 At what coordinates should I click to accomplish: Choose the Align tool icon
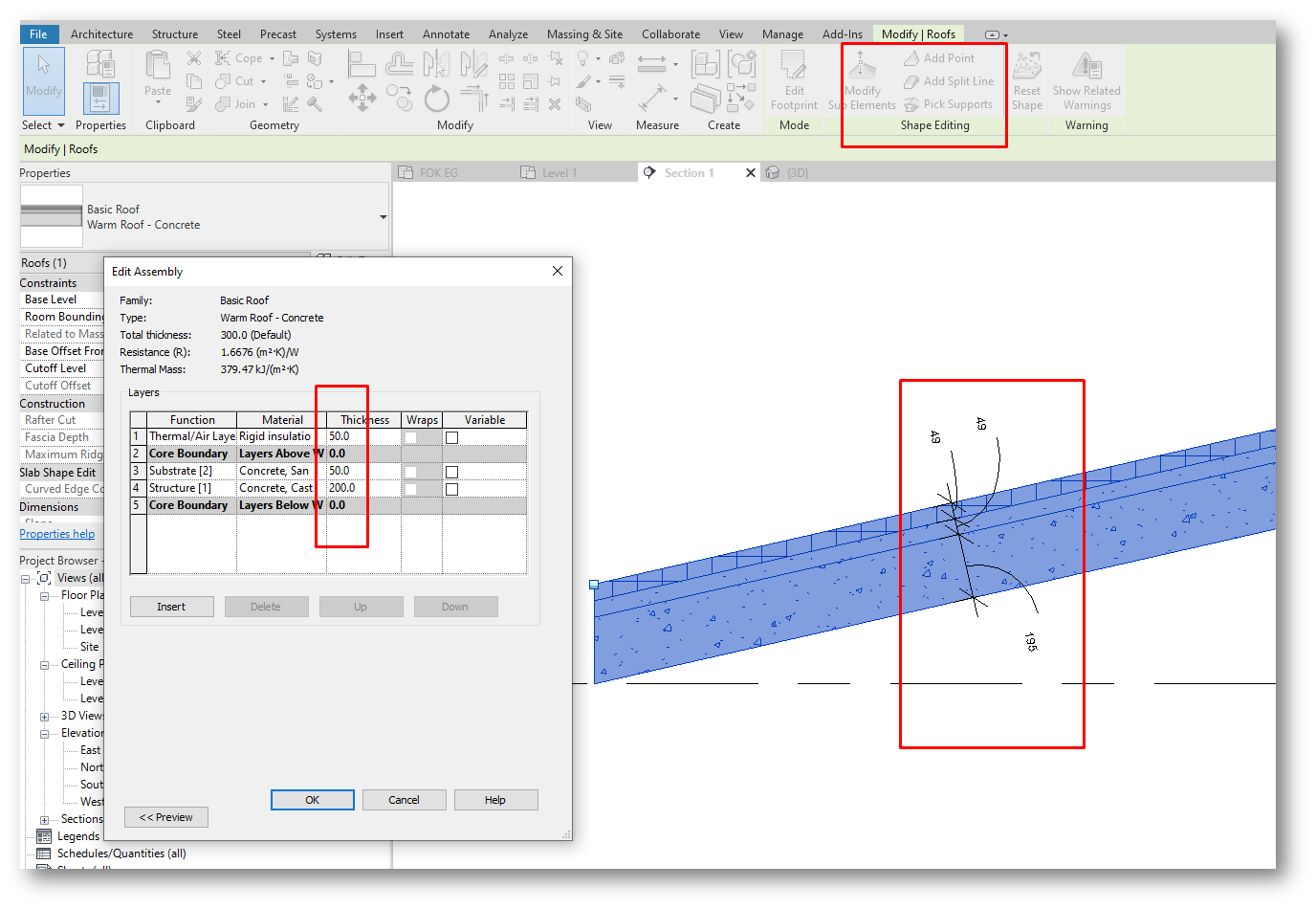[x=362, y=65]
